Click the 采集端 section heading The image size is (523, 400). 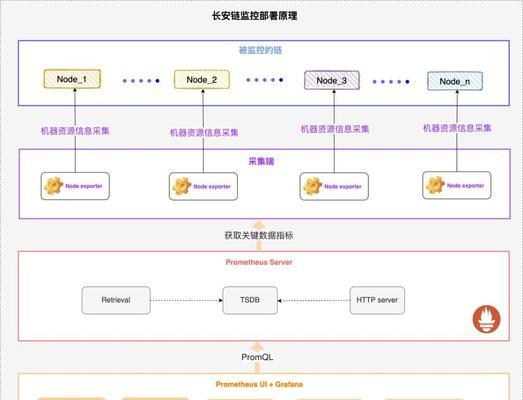[261, 161]
